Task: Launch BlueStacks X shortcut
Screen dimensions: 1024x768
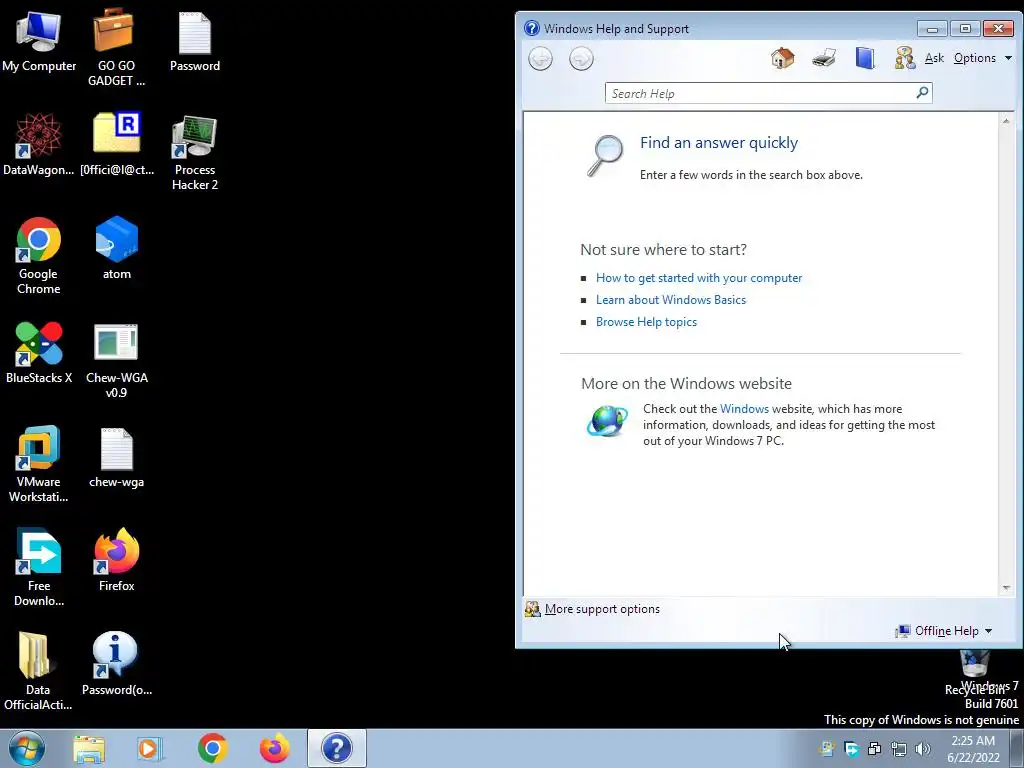Action: [39, 352]
